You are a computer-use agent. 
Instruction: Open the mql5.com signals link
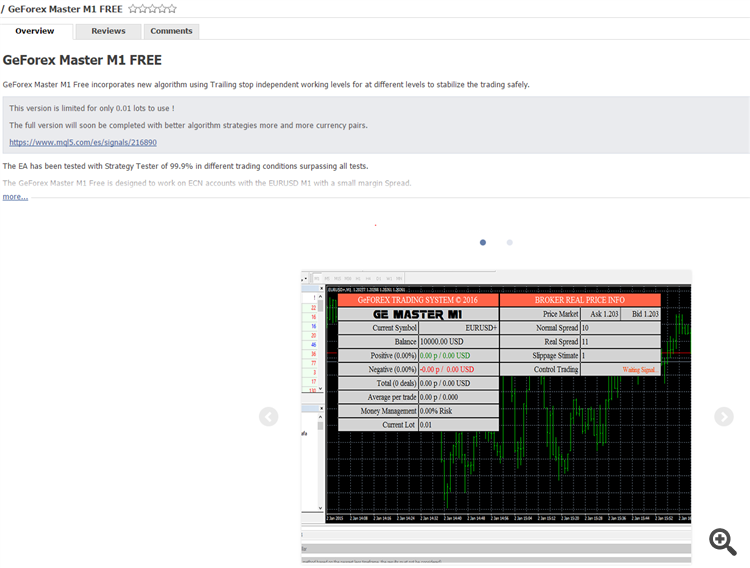click(x=83, y=142)
